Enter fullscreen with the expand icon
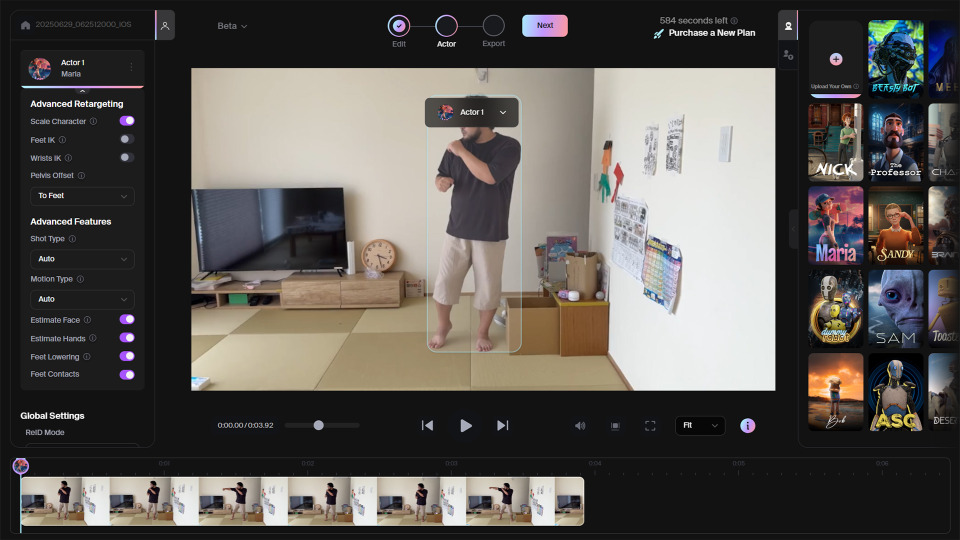The height and width of the screenshot is (540, 960). pos(650,425)
